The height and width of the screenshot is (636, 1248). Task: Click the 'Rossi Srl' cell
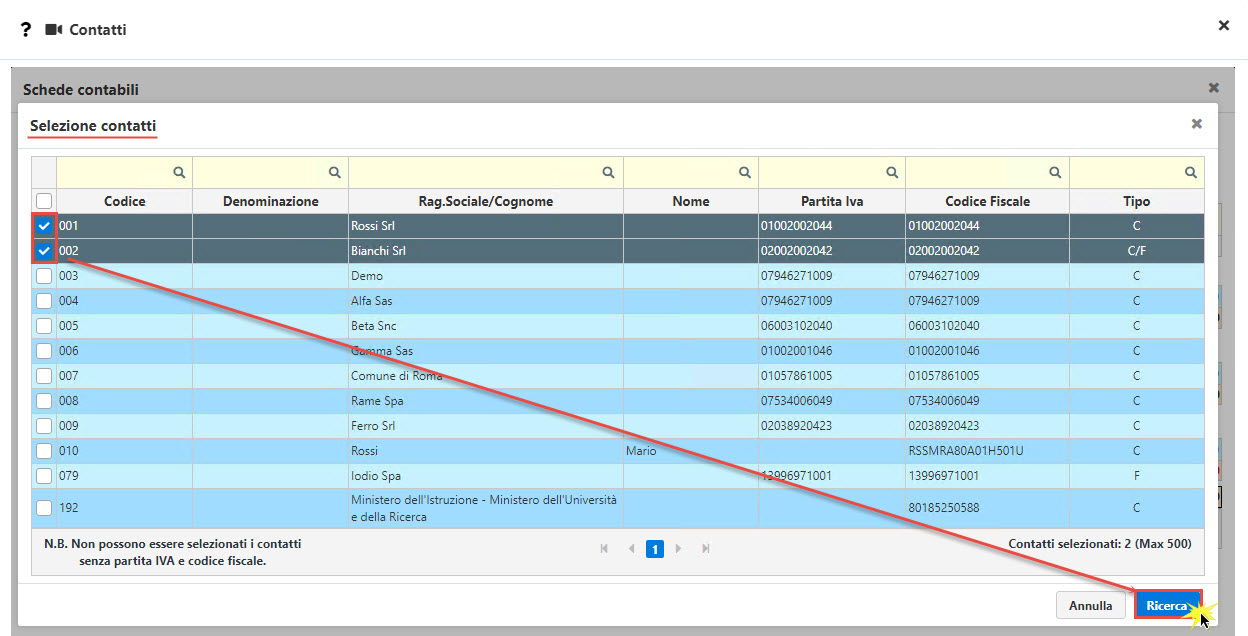[x=485, y=226]
